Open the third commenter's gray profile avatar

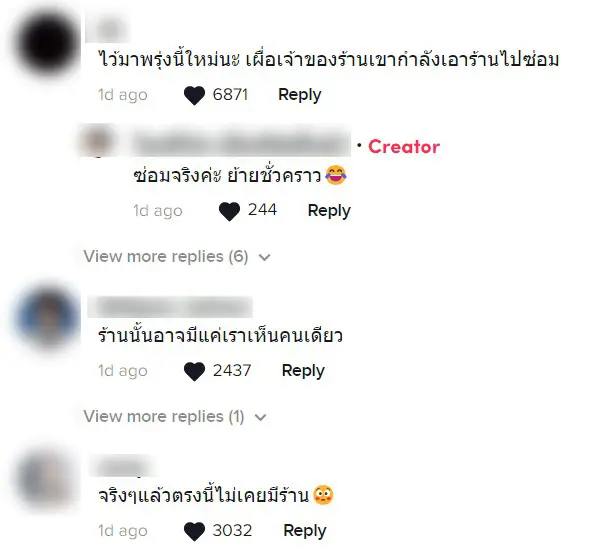(47, 478)
